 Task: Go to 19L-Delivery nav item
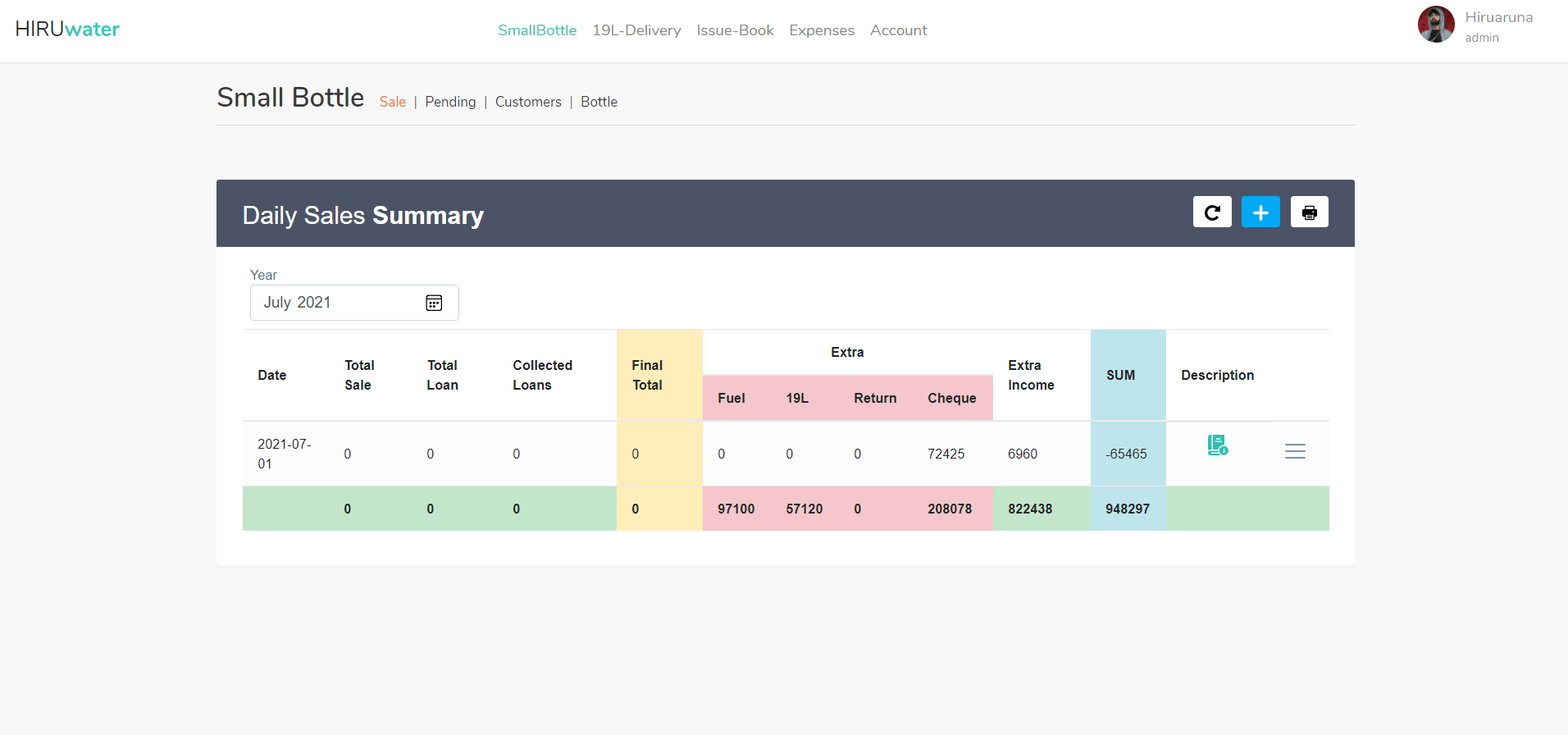(x=636, y=30)
